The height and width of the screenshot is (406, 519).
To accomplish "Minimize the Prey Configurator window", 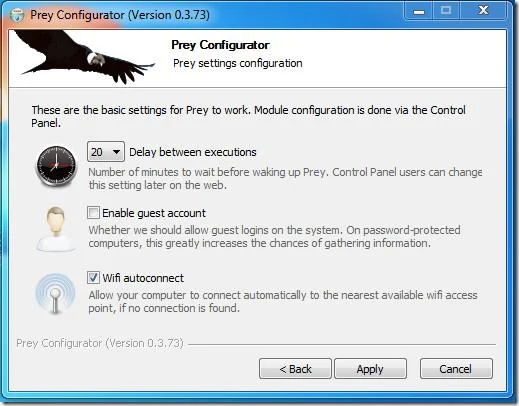I will coord(419,12).
